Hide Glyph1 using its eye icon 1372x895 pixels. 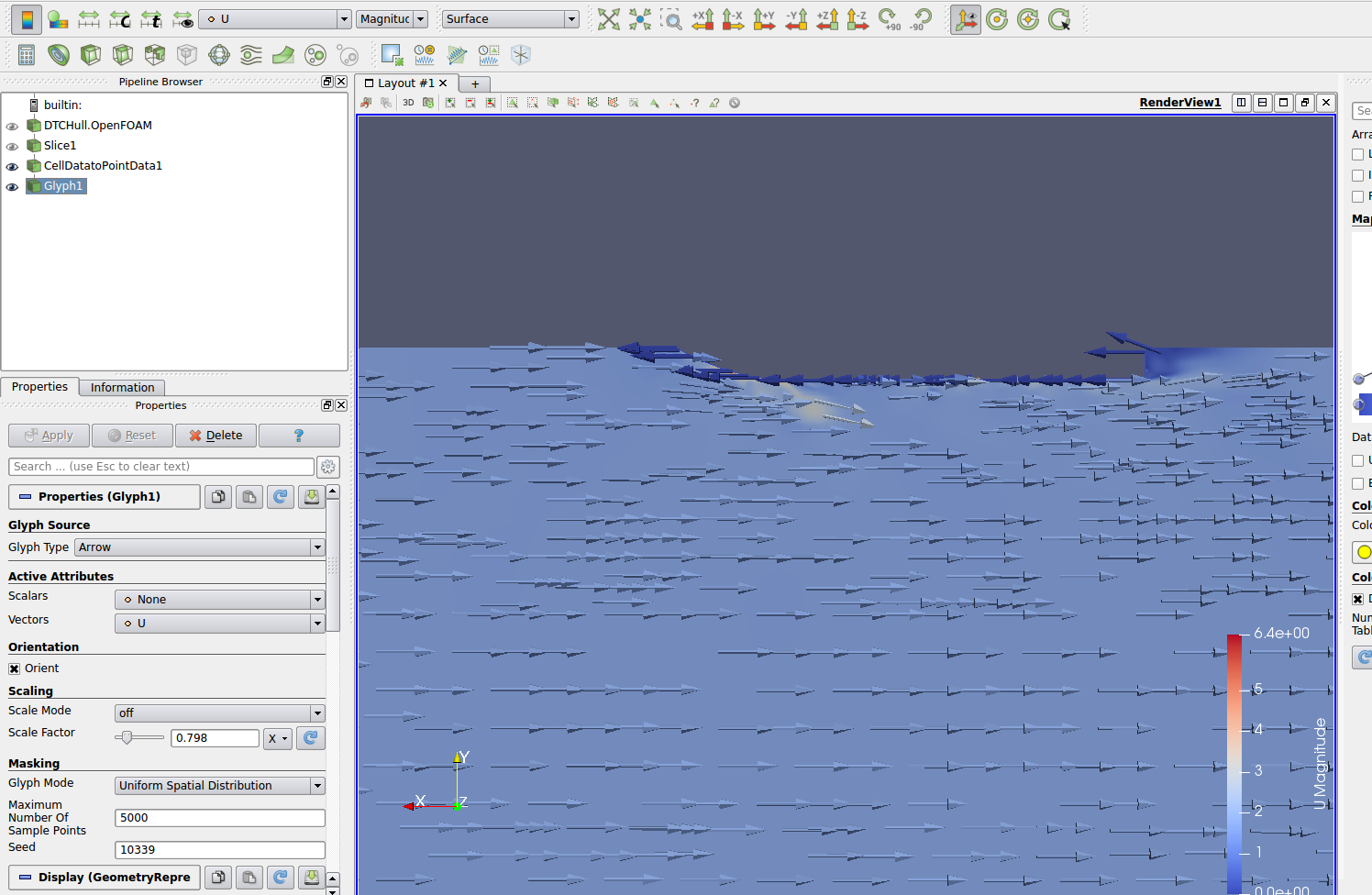point(12,187)
